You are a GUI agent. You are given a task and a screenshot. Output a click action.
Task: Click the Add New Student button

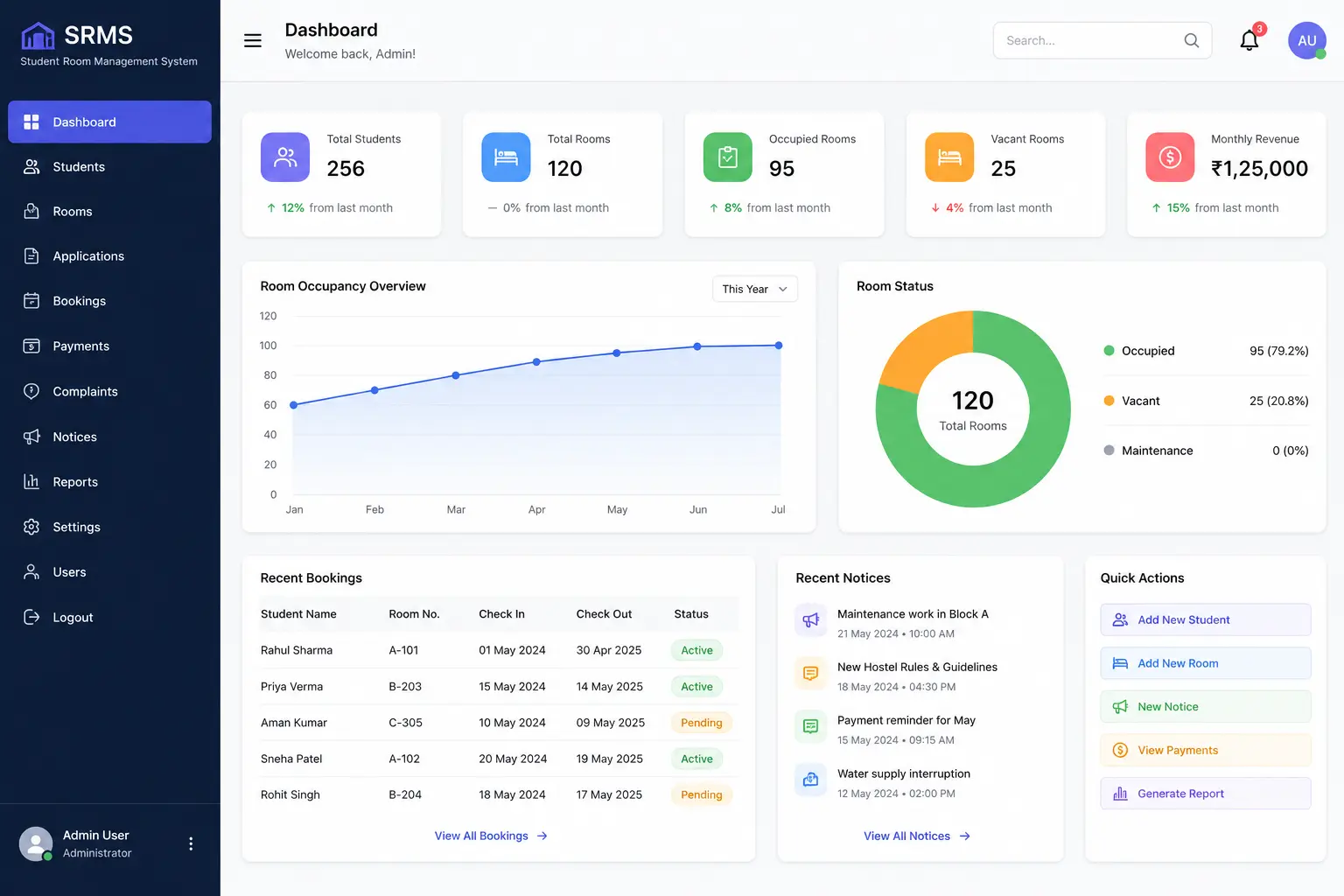click(x=1205, y=619)
